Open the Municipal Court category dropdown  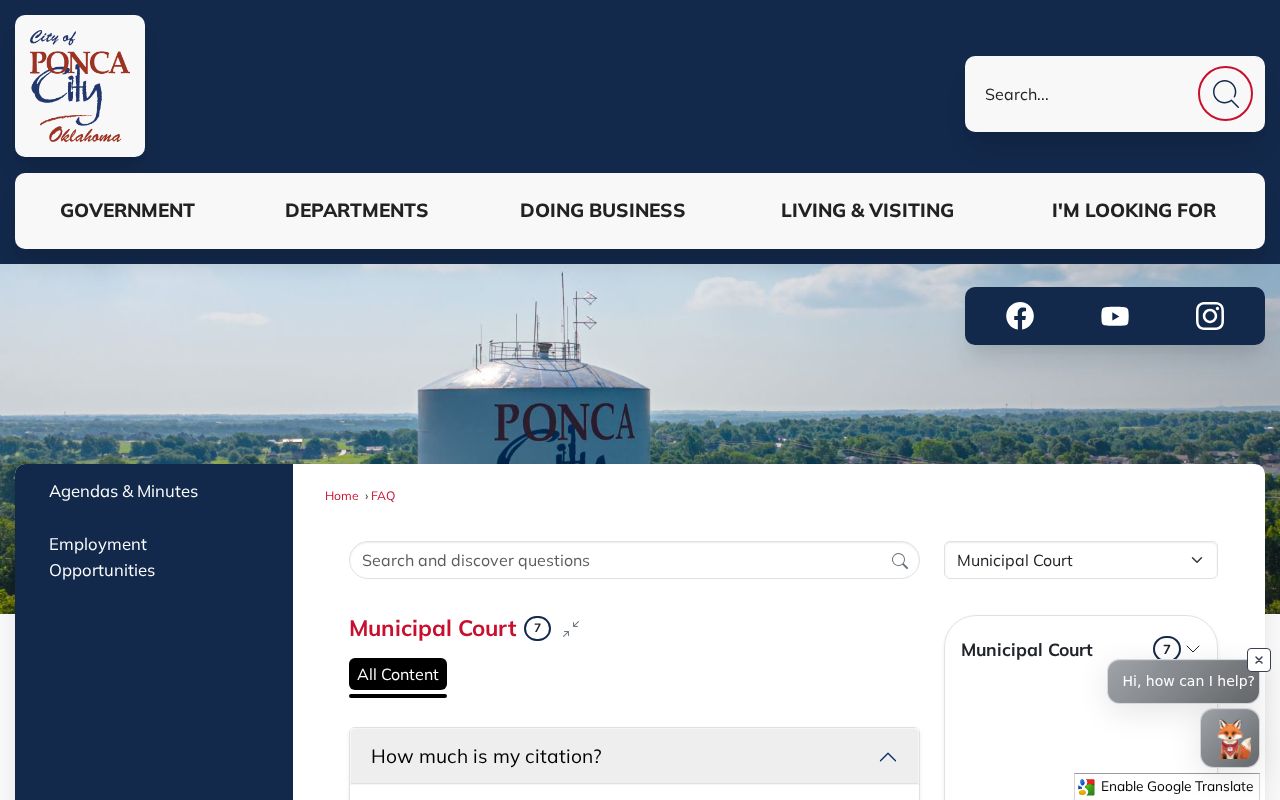(x=1081, y=560)
